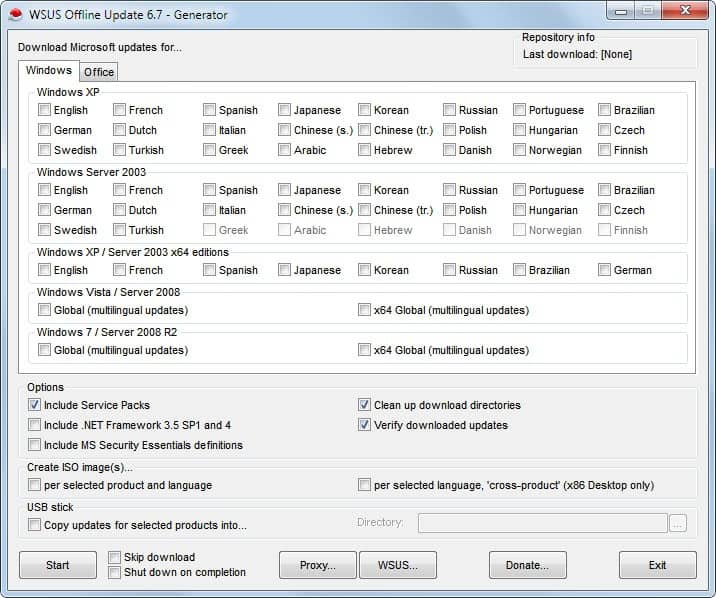Image resolution: width=716 pixels, height=598 pixels.
Task: Toggle Include MS Security Essentials definitions
Action: (36, 445)
